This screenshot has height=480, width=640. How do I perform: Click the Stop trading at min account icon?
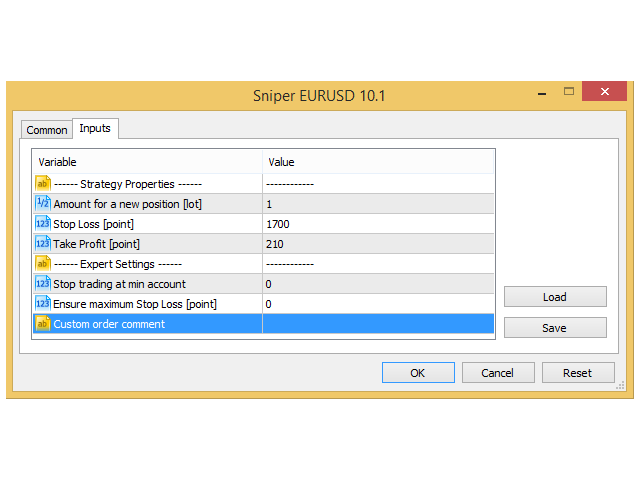(x=43, y=284)
